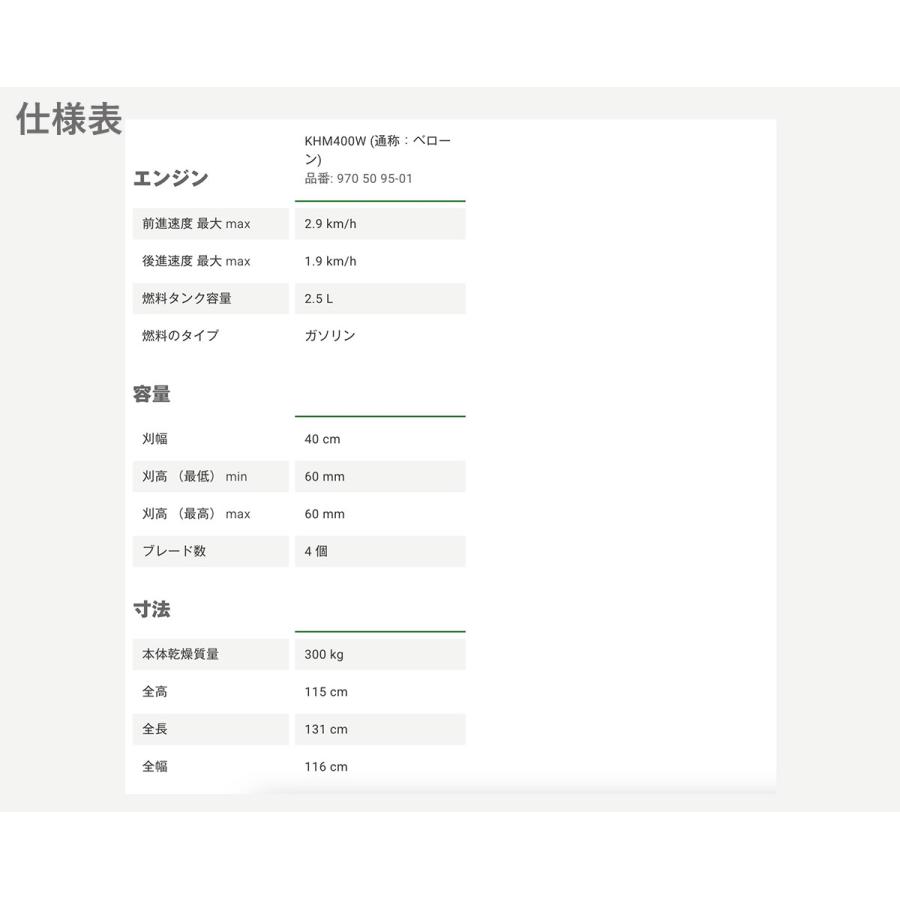This screenshot has height=900, width=900.
Task: Click the 40 cm cutting width value
Action: 322,439
